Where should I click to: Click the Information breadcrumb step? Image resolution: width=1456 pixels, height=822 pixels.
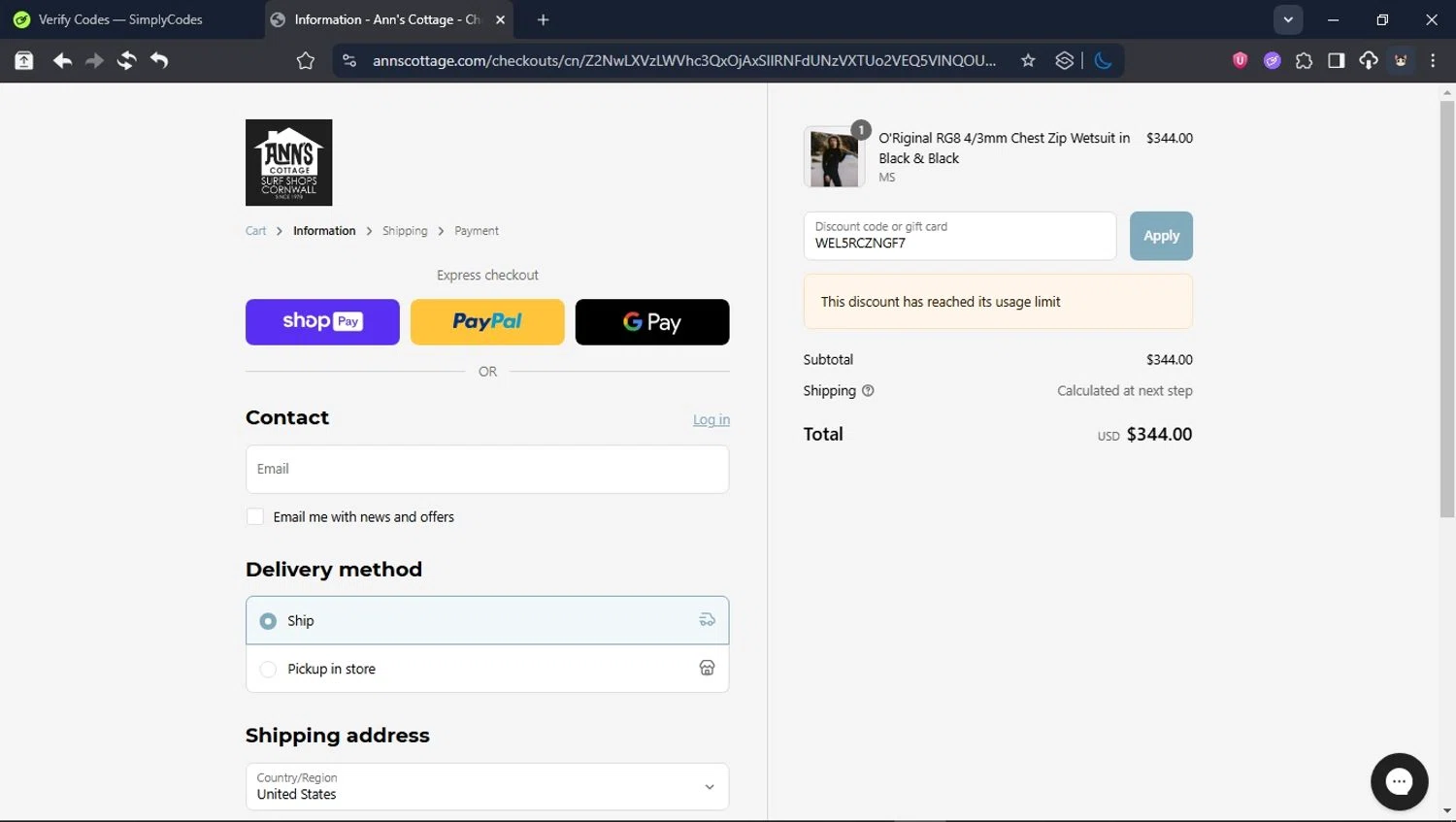click(324, 231)
